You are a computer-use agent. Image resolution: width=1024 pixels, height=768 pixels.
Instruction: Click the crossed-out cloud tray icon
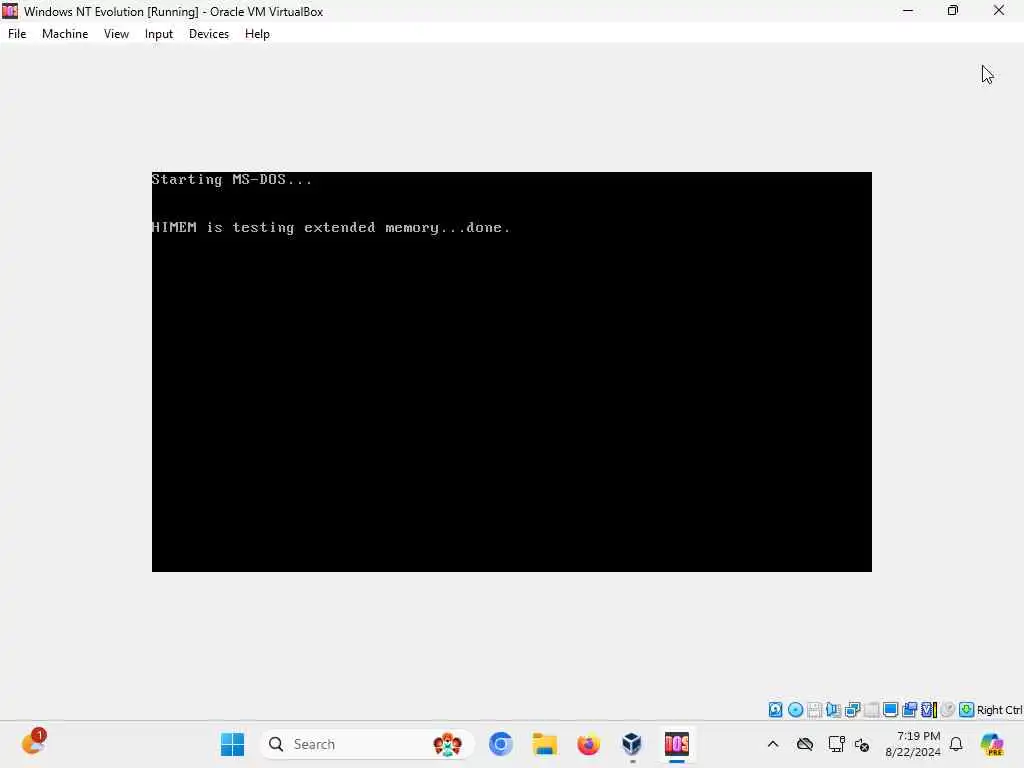point(805,744)
